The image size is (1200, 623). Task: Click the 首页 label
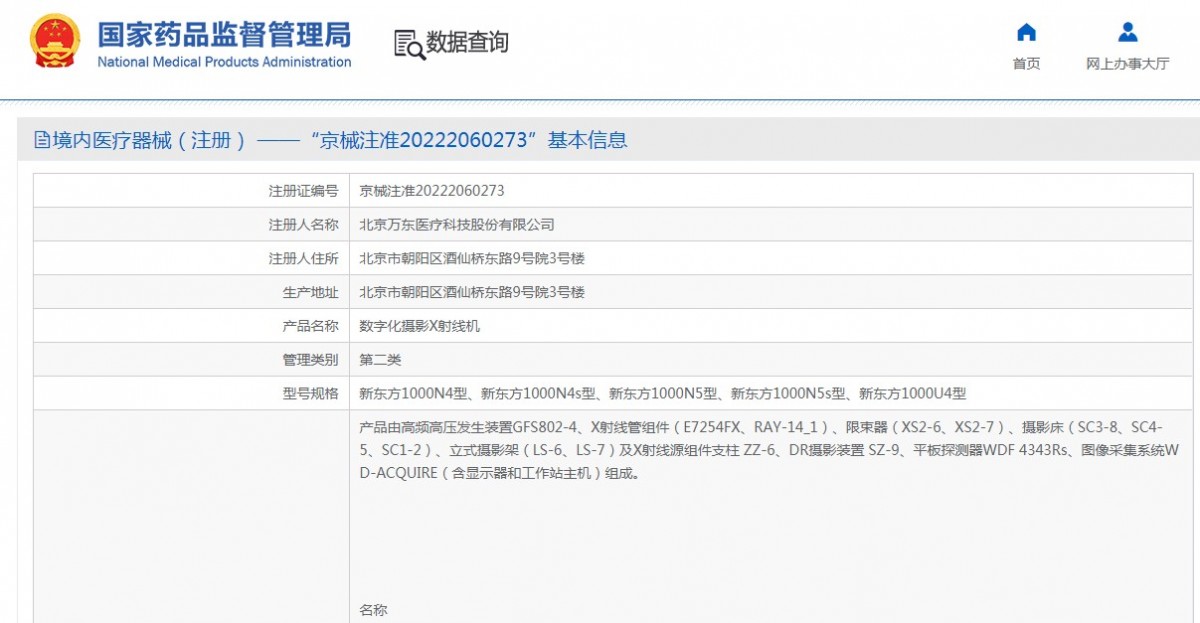pos(1026,64)
